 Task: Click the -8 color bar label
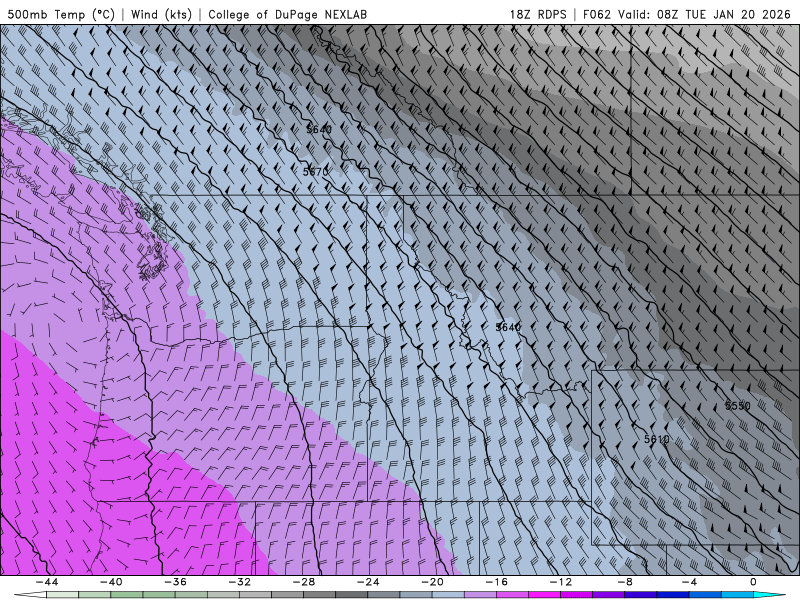(625, 582)
